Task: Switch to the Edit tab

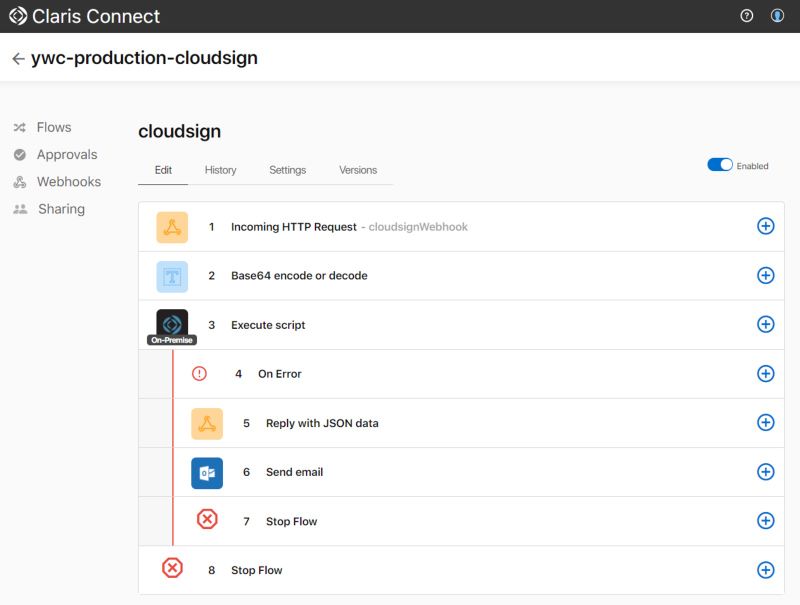Action: (x=163, y=170)
